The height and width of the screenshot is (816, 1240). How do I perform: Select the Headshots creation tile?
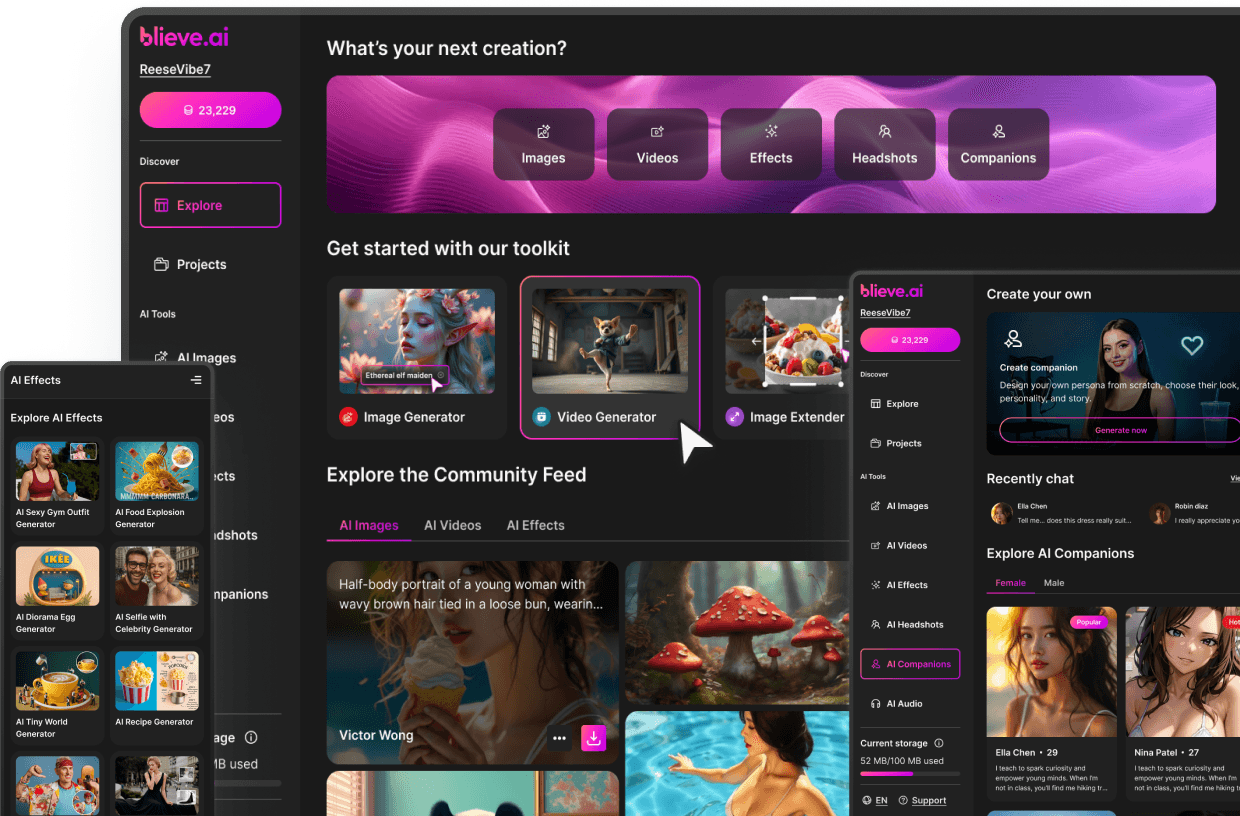pyautogui.click(x=884, y=144)
